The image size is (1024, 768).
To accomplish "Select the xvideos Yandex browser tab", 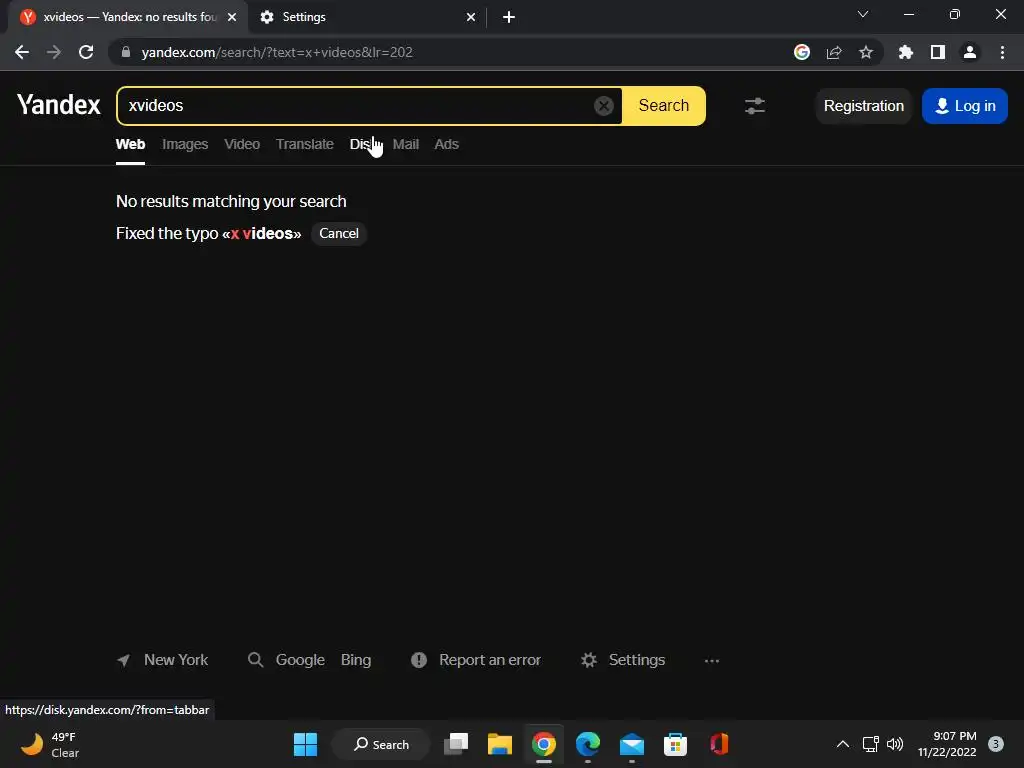I will [x=128, y=17].
